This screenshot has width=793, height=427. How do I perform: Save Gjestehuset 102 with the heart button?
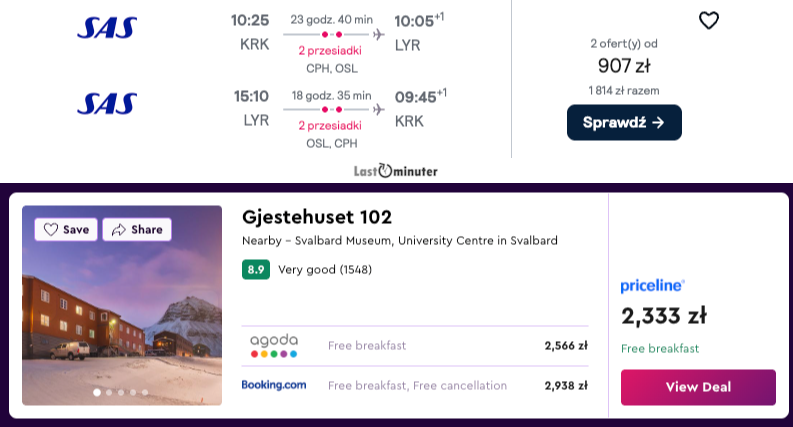(66, 230)
